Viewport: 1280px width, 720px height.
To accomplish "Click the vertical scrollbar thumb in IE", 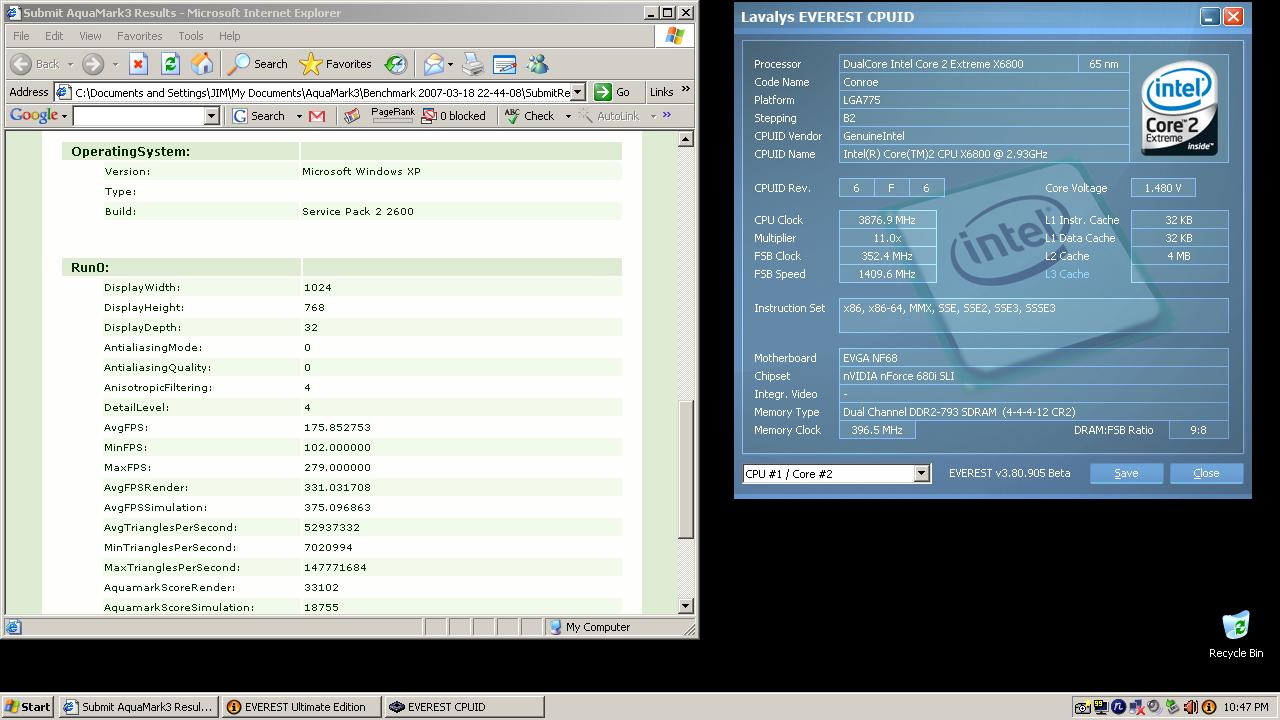I will 686,470.
